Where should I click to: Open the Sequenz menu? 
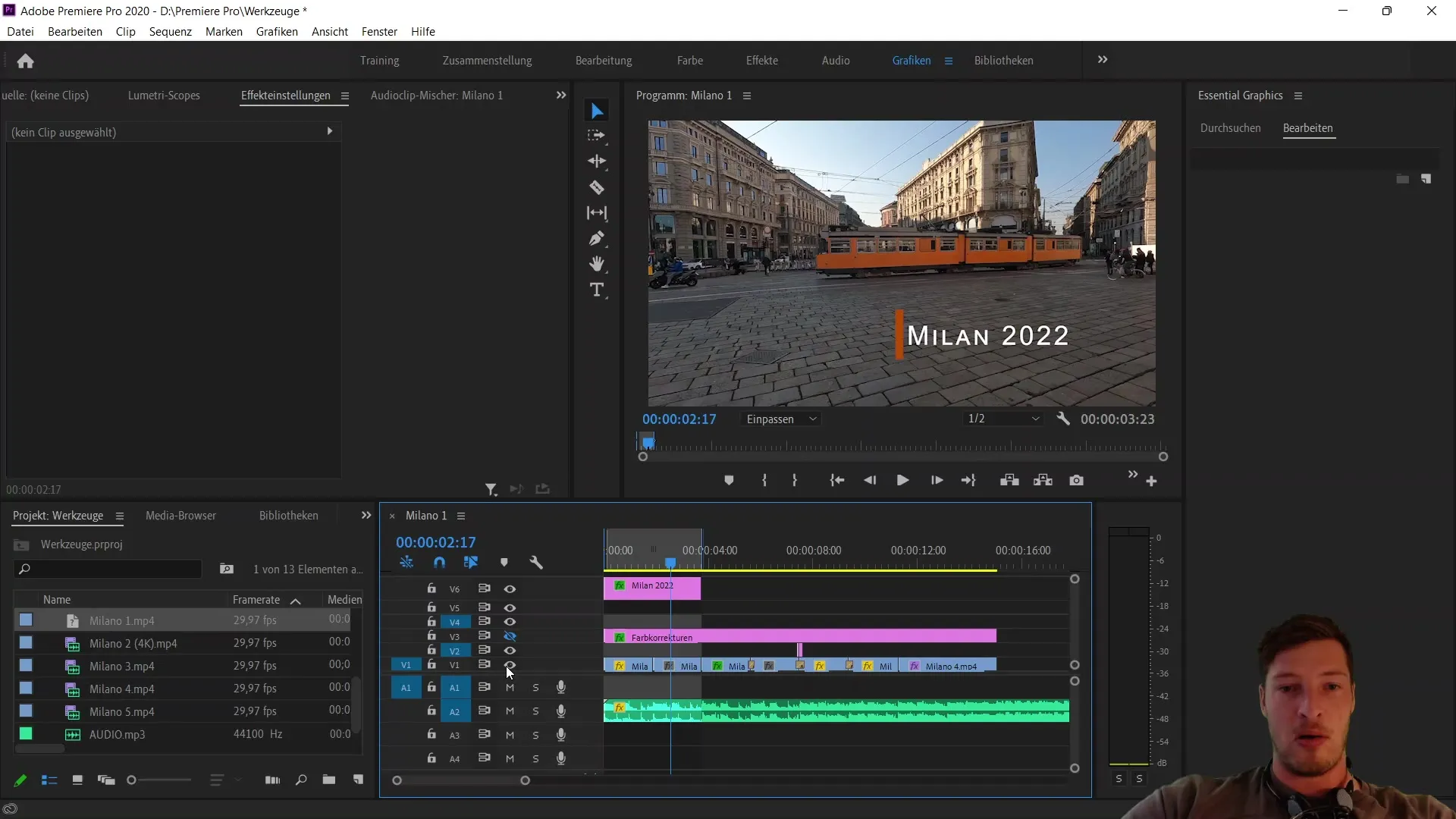(171, 32)
